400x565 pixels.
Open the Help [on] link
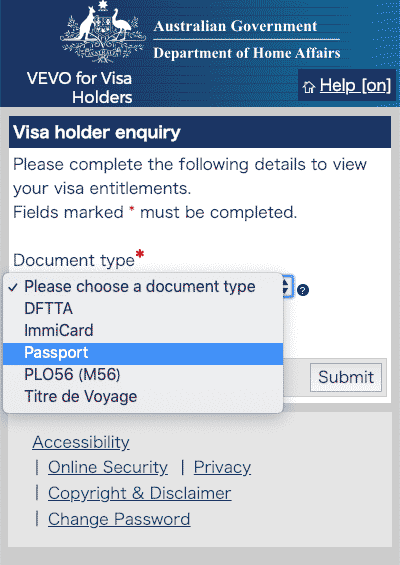(x=355, y=86)
